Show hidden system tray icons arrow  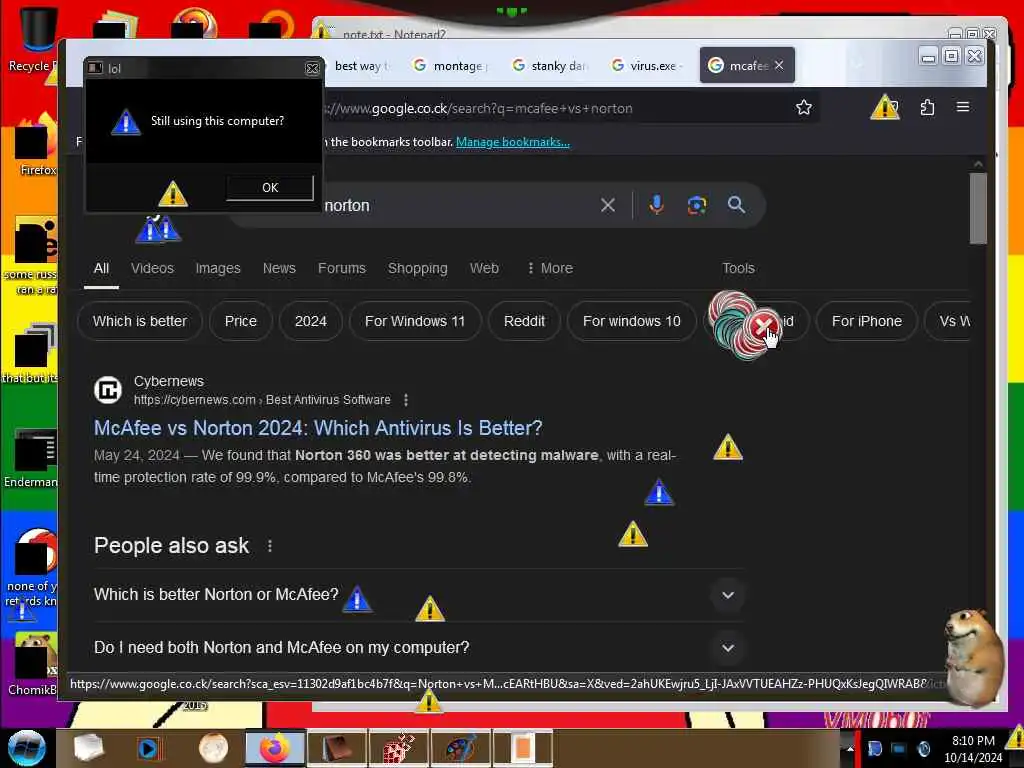tap(850, 749)
